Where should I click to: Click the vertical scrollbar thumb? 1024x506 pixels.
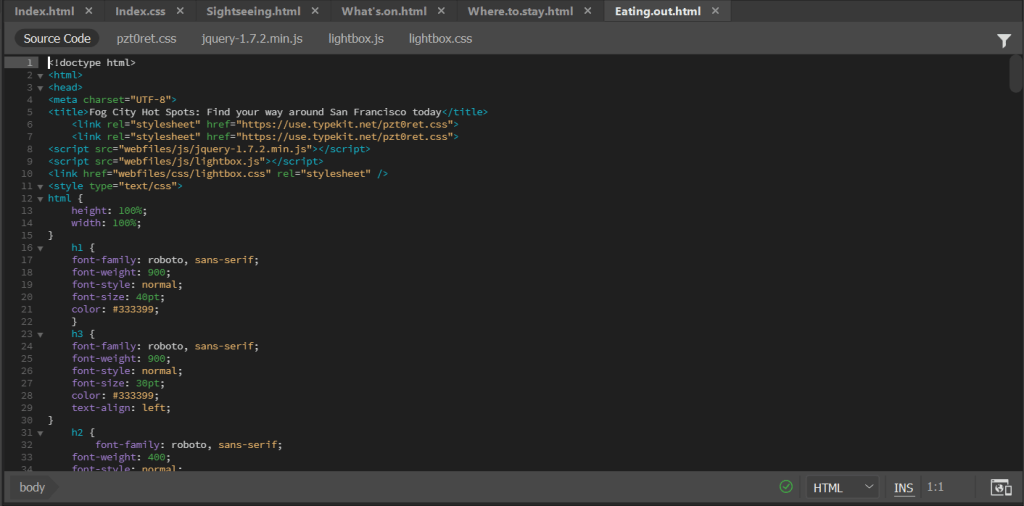click(1016, 74)
